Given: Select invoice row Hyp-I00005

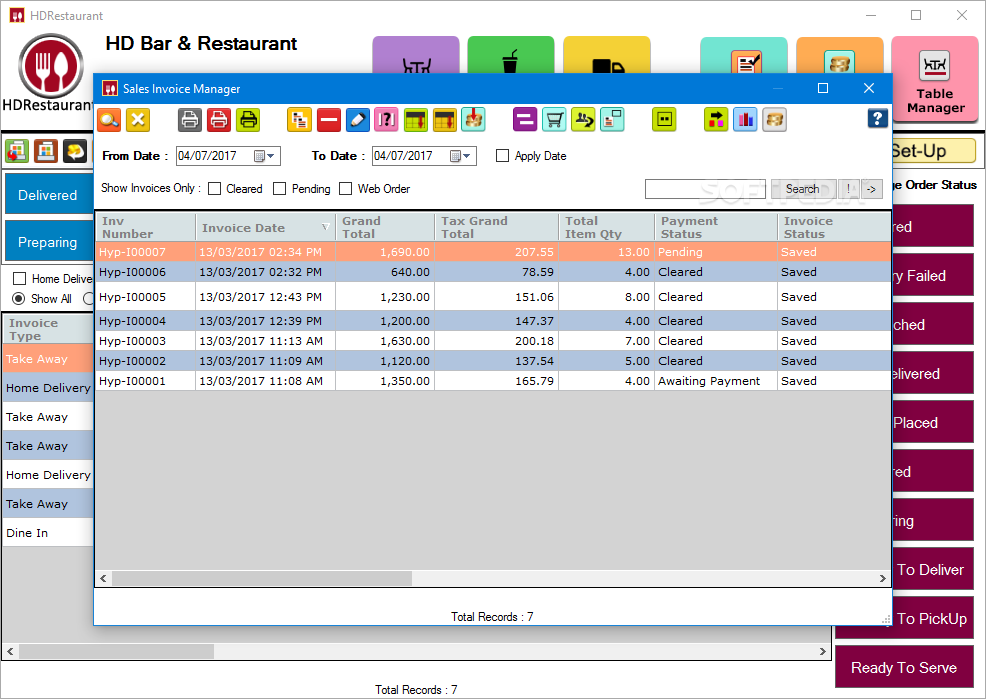Looking at the screenshot, I should coord(493,297).
